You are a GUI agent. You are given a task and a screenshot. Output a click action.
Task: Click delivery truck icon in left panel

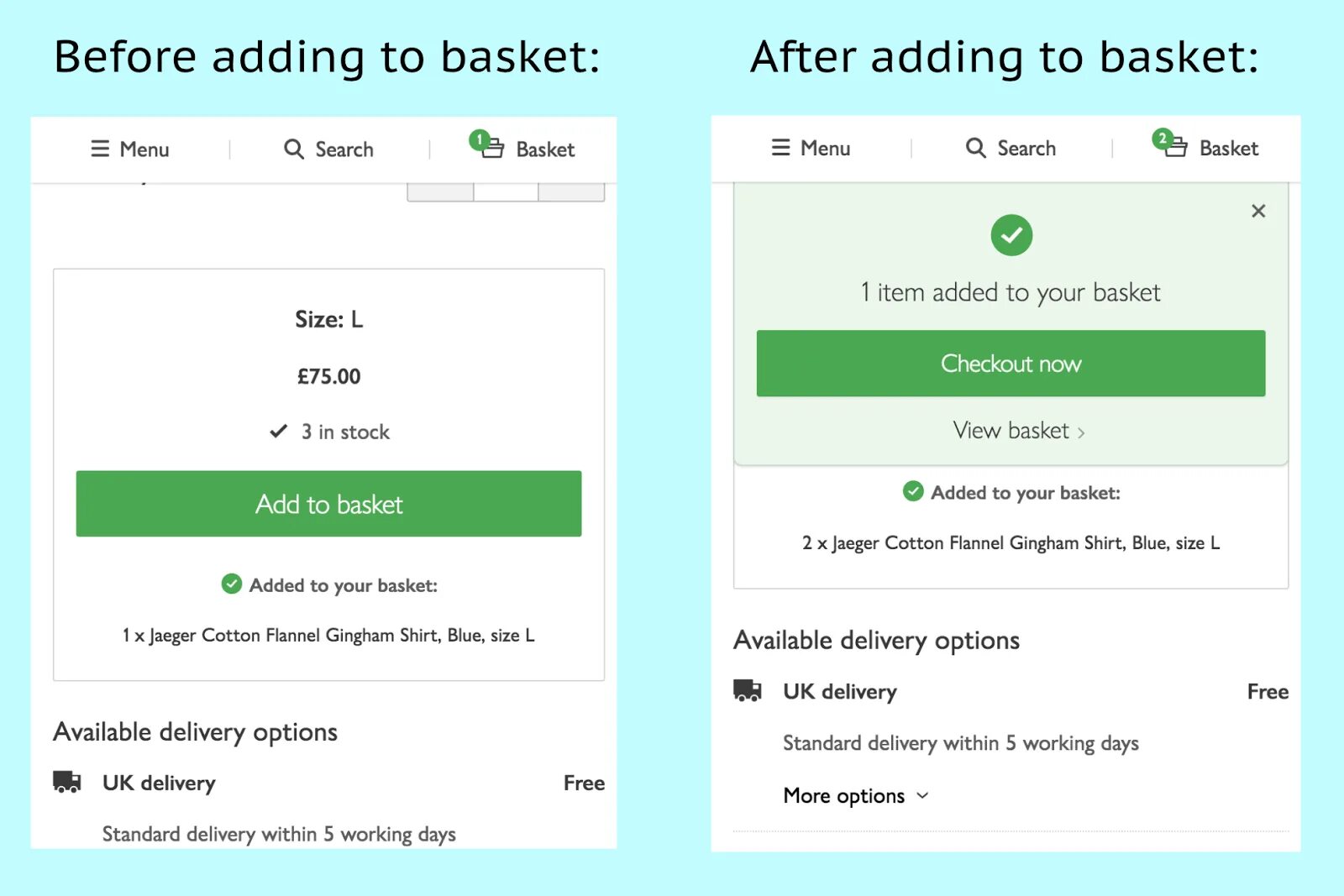[66, 782]
